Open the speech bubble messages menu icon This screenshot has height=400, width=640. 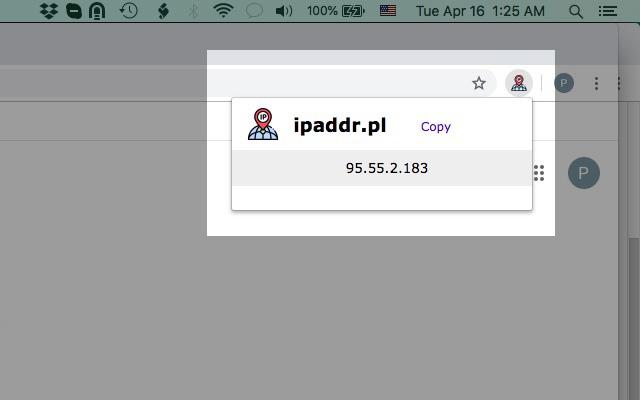254,11
